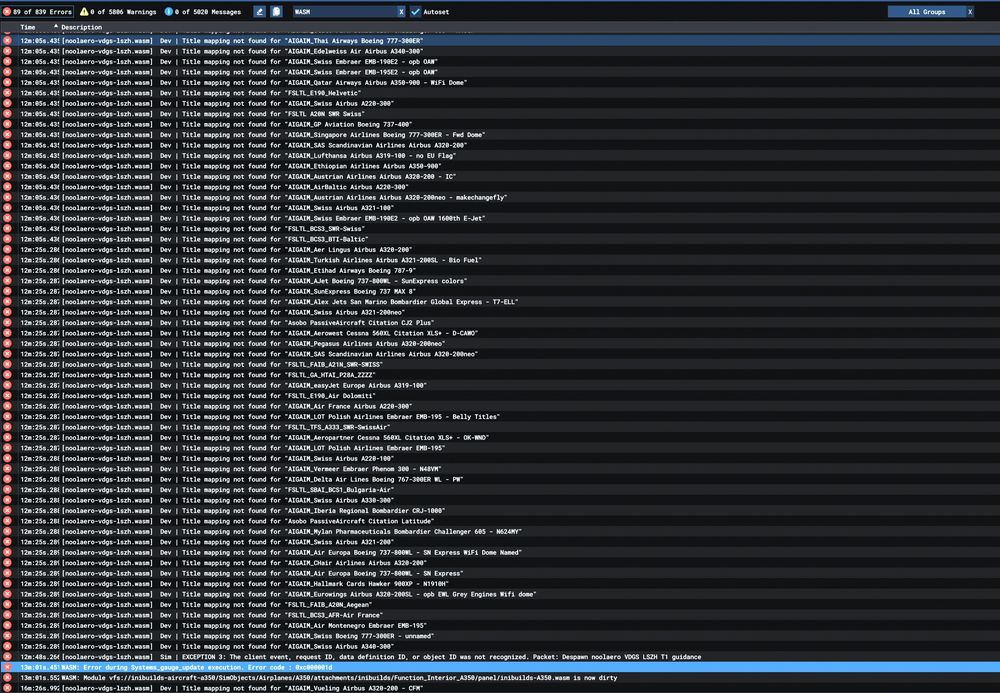
Task: Open the All Groups dropdown
Action: point(925,12)
